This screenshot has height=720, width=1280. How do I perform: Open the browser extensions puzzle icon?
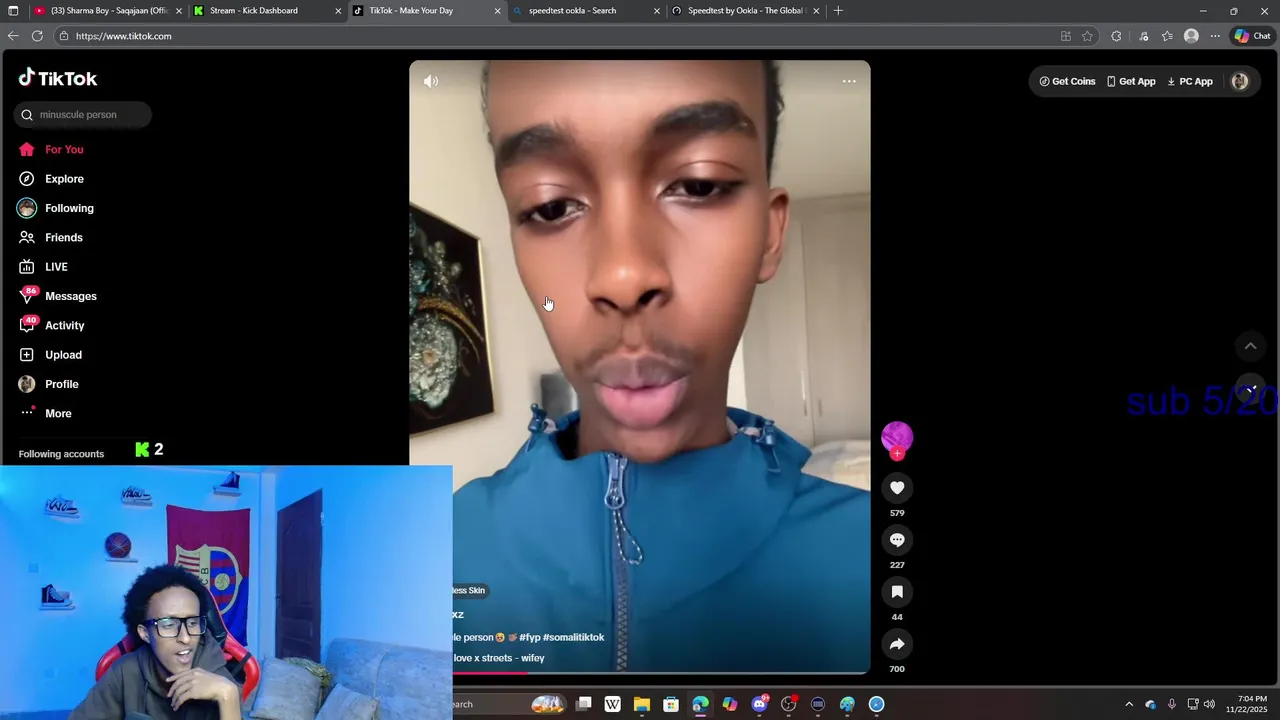tap(1116, 36)
